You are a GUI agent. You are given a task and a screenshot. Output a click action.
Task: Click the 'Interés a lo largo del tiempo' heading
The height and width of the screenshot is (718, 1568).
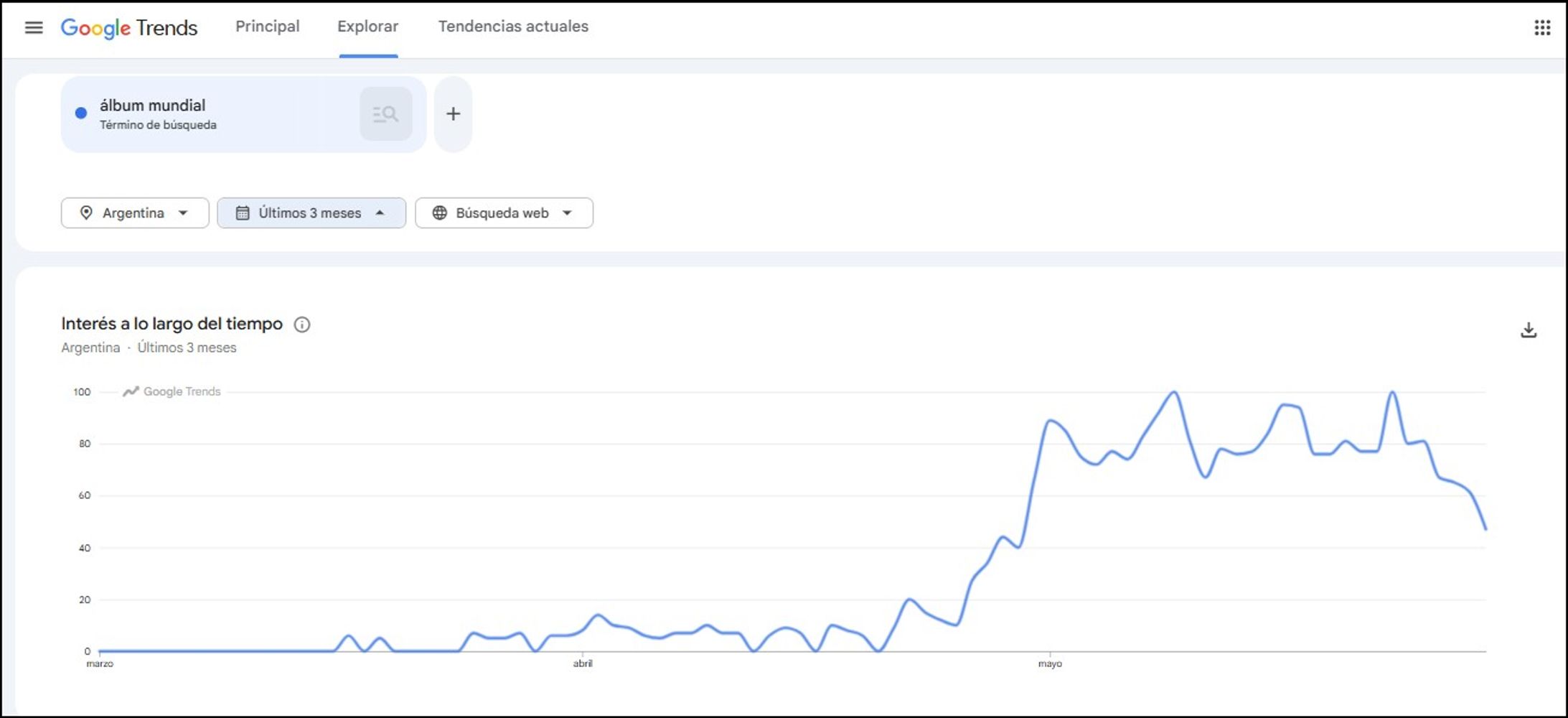[x=172, y=324]
